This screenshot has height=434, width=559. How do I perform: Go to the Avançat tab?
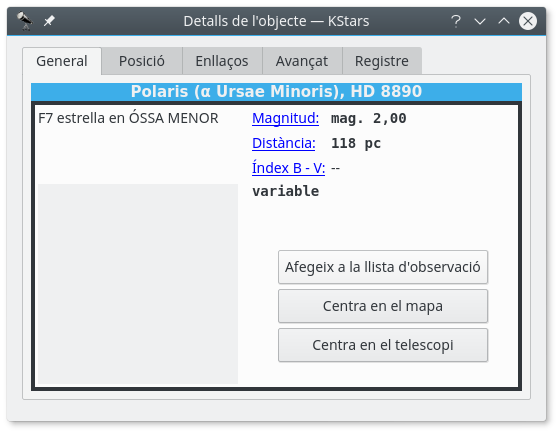click(x=302, y=61)
